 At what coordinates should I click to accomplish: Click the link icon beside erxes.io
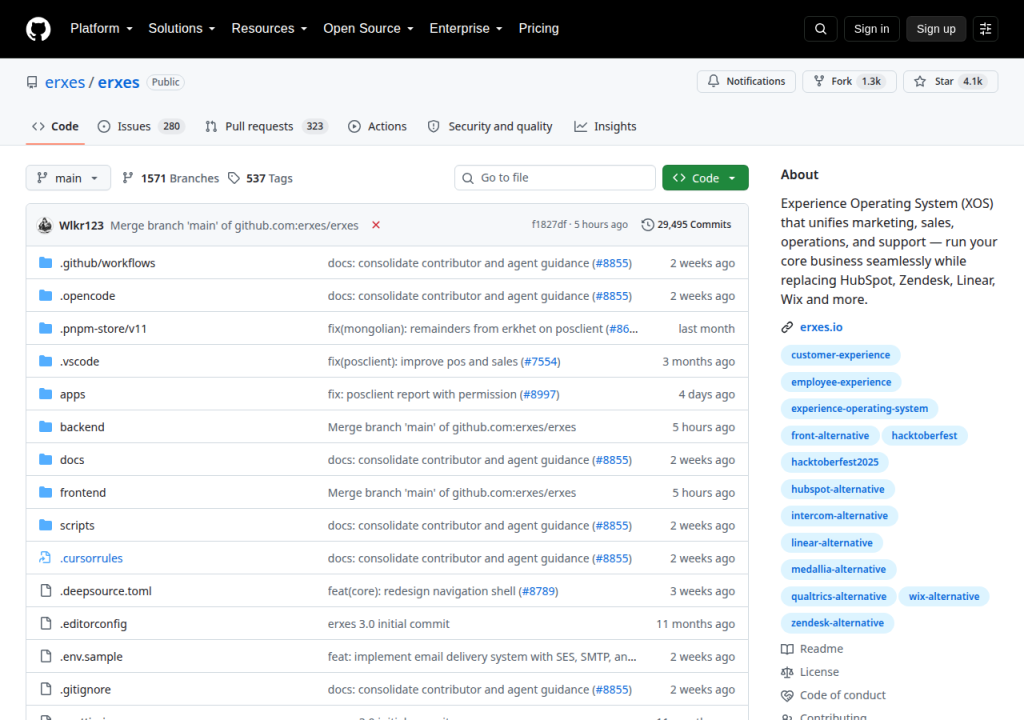[787, 327]
